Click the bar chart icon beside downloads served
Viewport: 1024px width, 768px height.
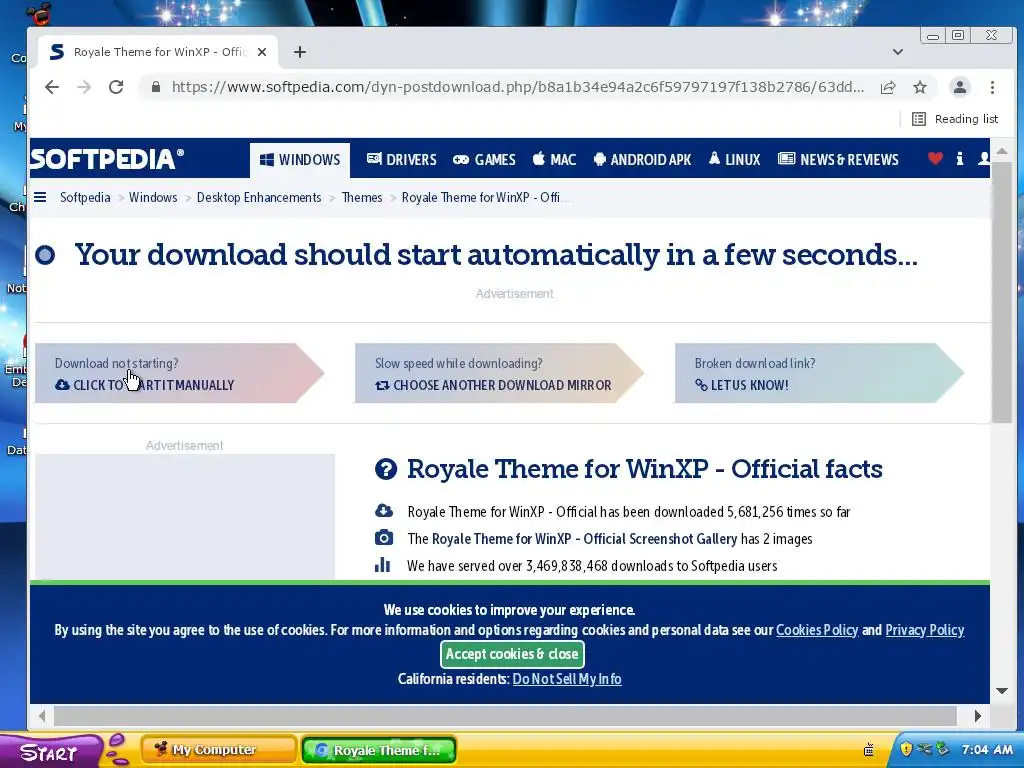click(383, 565)
